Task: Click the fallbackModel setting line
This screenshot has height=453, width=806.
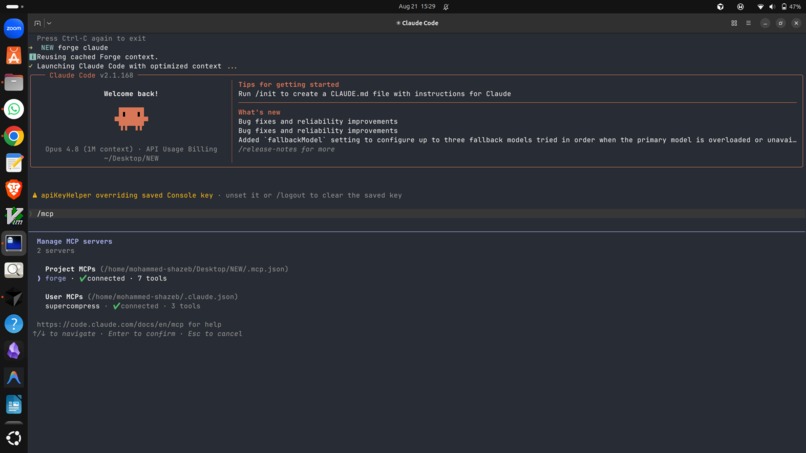Action: point(517,140)
